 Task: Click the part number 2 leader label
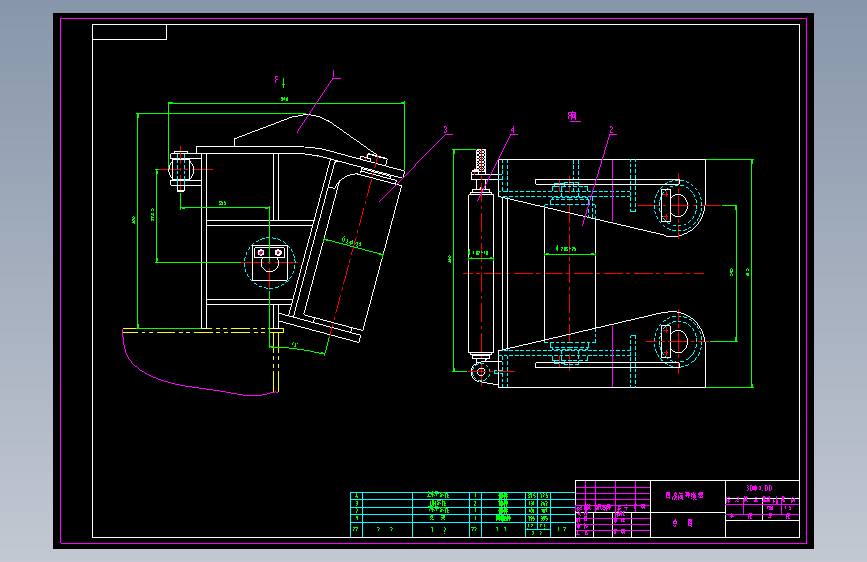point(612,130)
